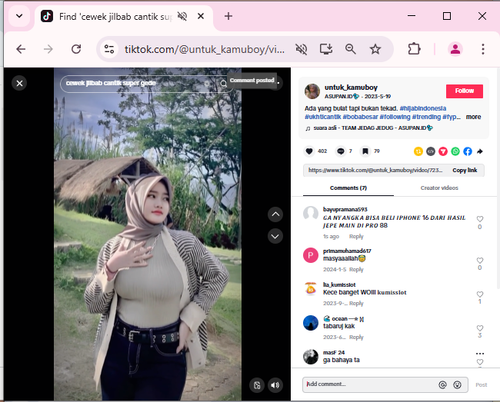Like the 'tabaruj kak' comment
This screenshot has height=402, width=500.
pos(480,328)
